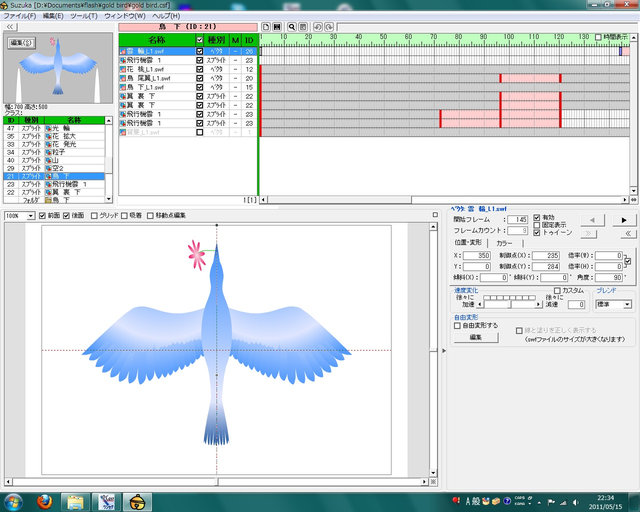Enable カスタム custom speed checkbox
The width and height of the screenshot is (640, 512).
point(557,291)
